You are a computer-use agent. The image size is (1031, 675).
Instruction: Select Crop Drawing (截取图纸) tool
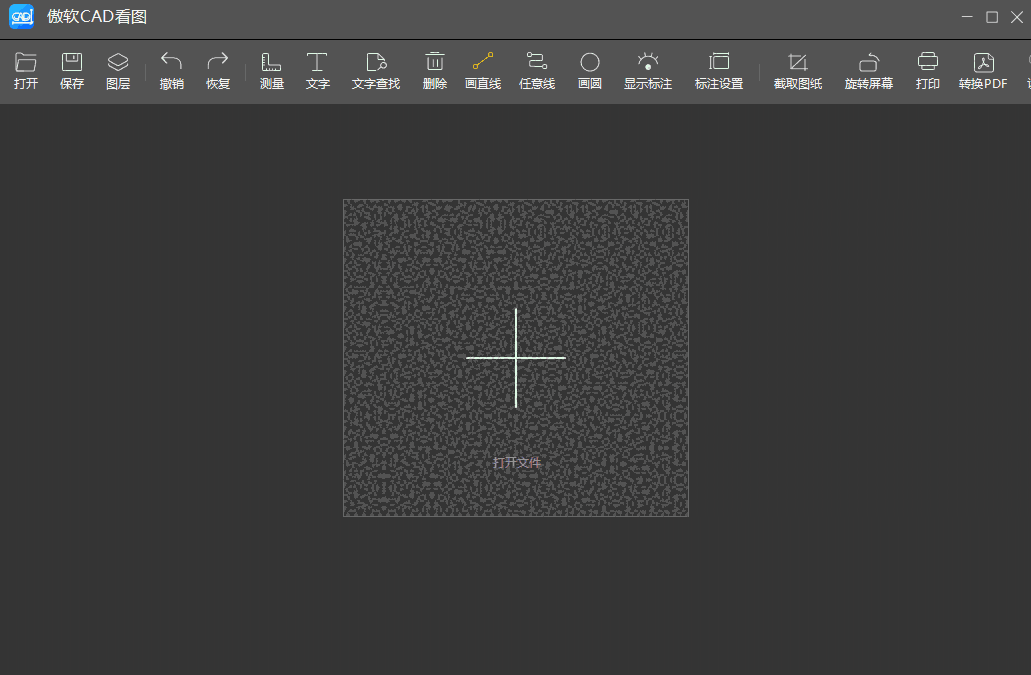[797, 63]
